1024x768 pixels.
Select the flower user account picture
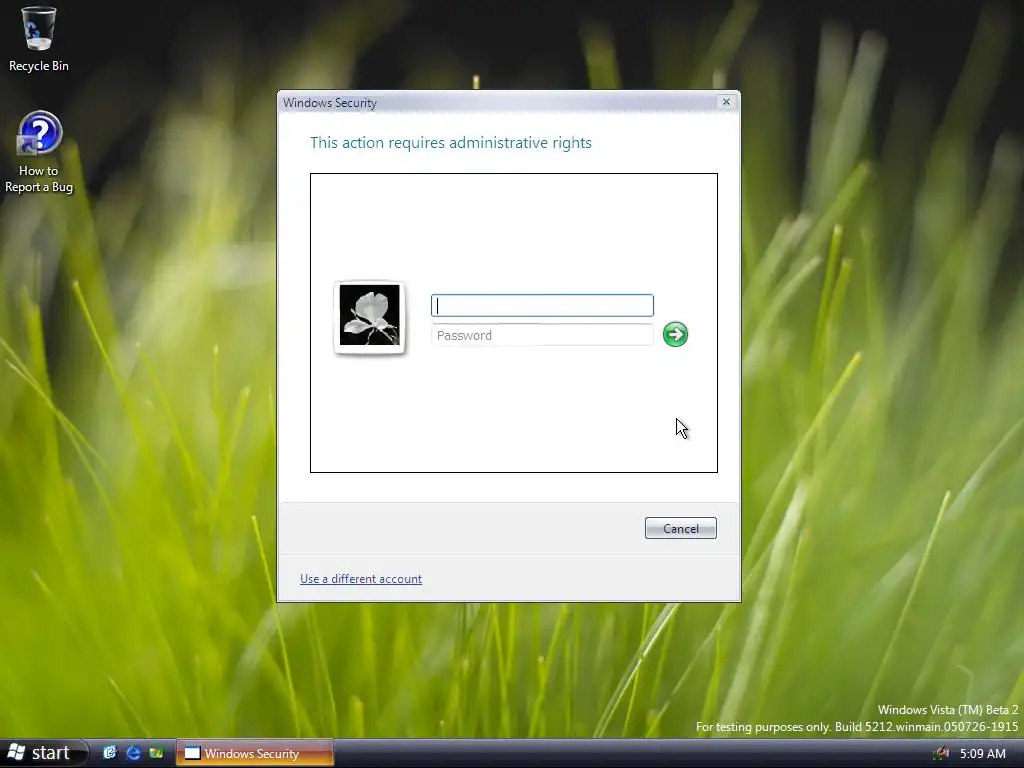click(x=370, y=317)
